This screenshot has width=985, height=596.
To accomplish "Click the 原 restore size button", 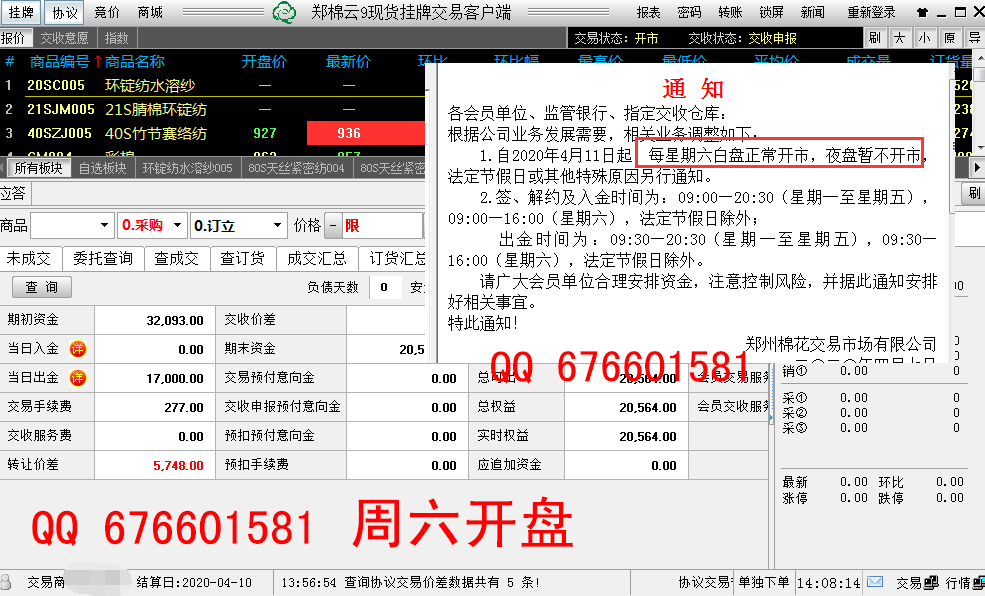I will [949, 38].
